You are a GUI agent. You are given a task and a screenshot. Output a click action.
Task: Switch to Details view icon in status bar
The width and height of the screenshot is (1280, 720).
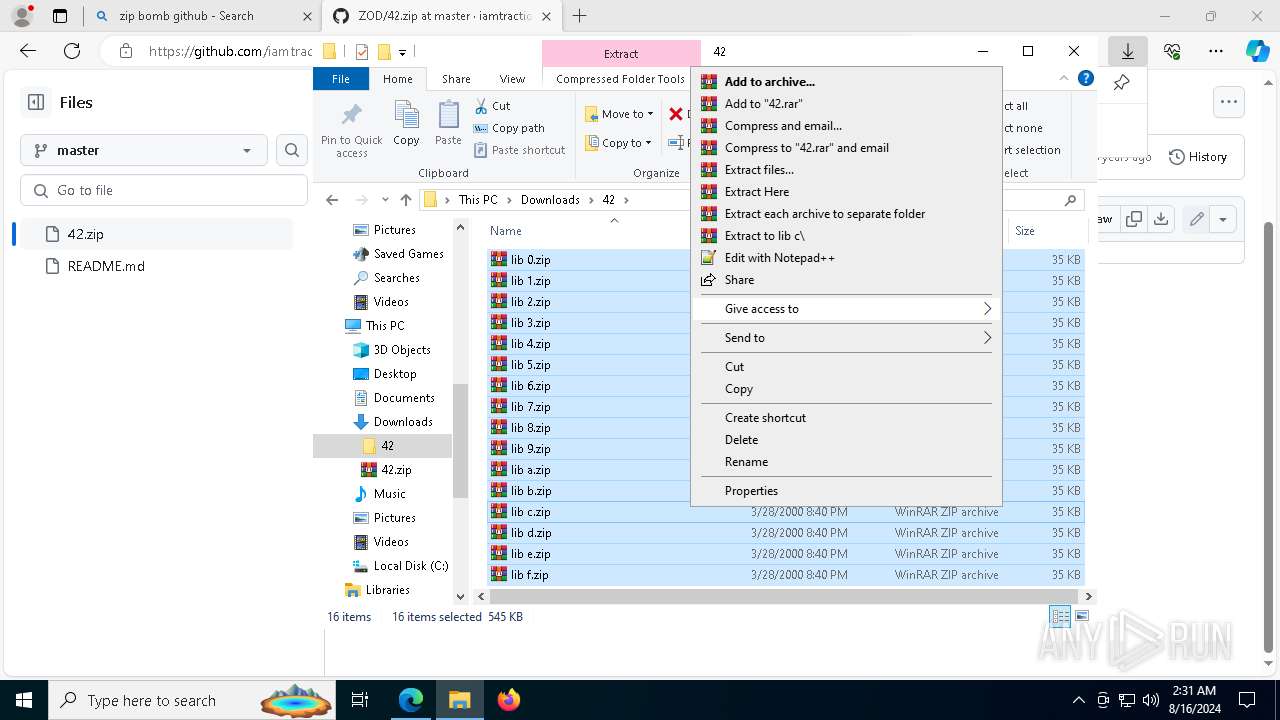coord(1060,617)
